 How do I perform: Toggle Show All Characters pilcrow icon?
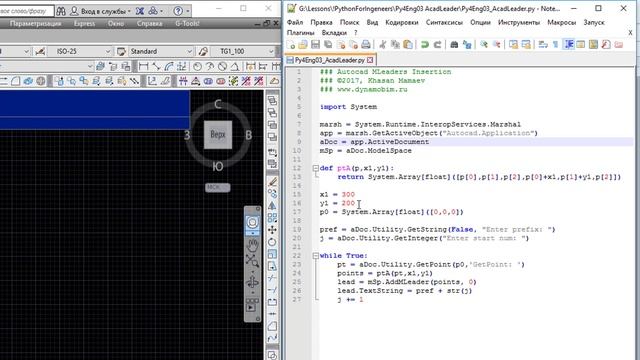[x=556, y=44]
